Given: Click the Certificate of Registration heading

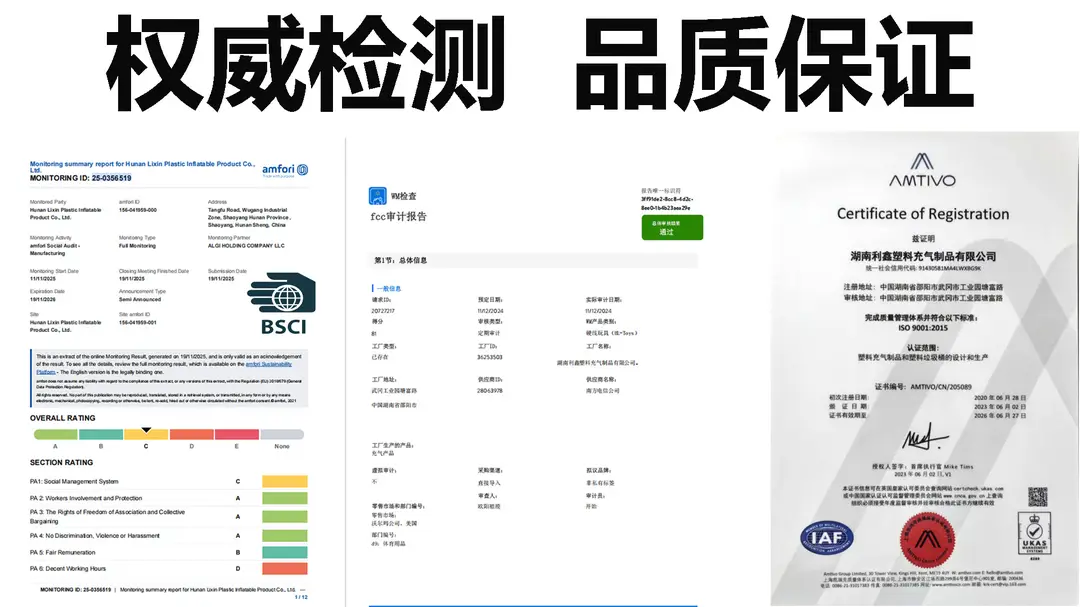Looking at the screenshot, I should coord(922,214).
